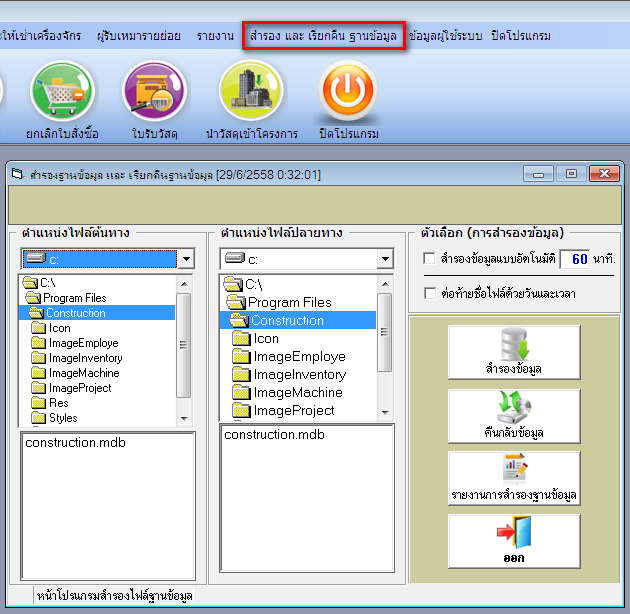Click the cancel purchase order cart icon
This screenshot has height=614, width=630.
[x=62, y=91]
